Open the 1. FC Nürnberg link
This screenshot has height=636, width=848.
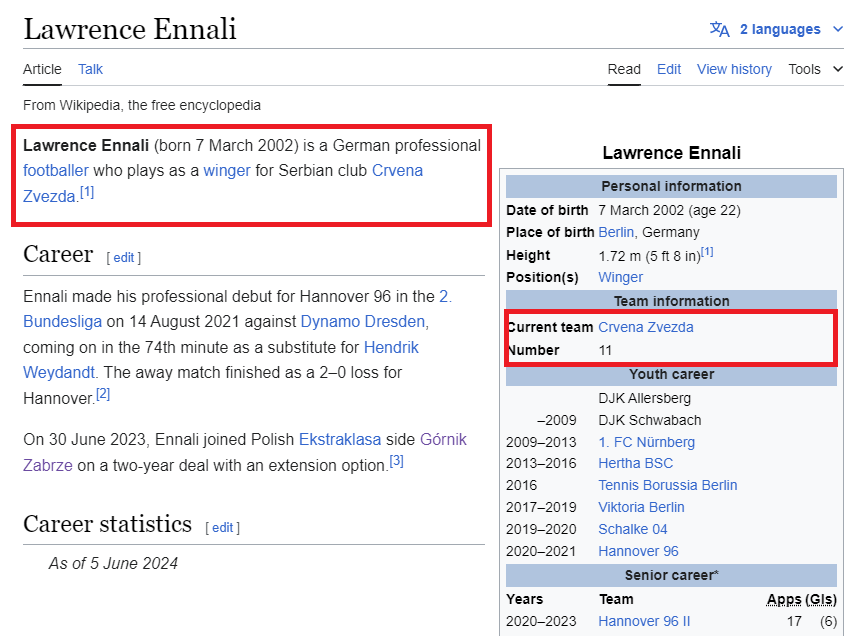click(646, 442)
